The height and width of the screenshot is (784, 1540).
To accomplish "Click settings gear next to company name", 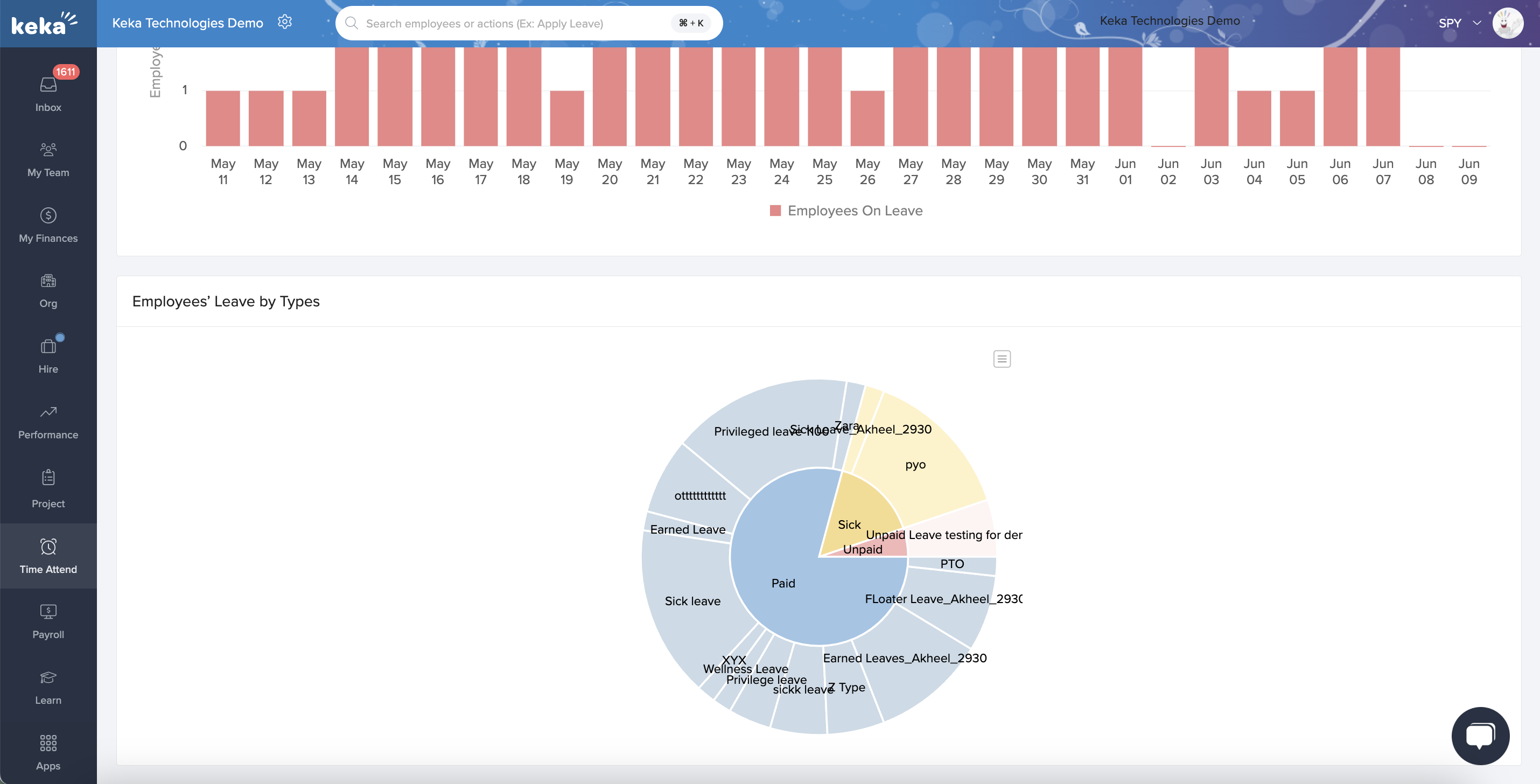I will click(284, 22).
